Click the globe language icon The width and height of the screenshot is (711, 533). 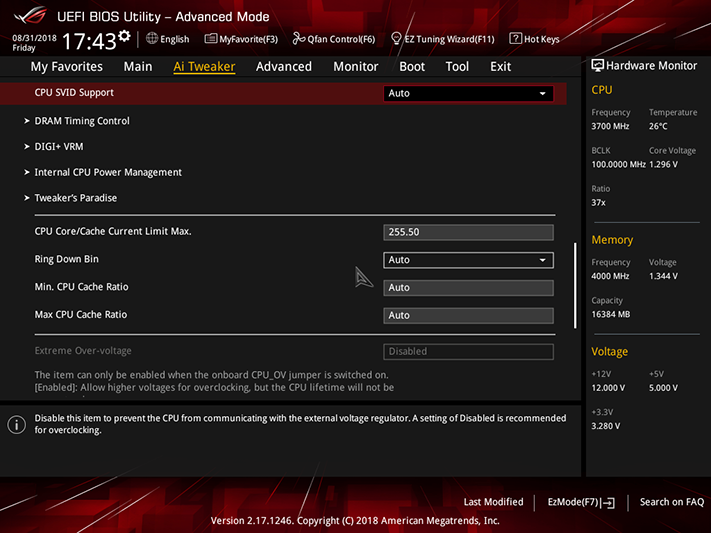(152, 39)
